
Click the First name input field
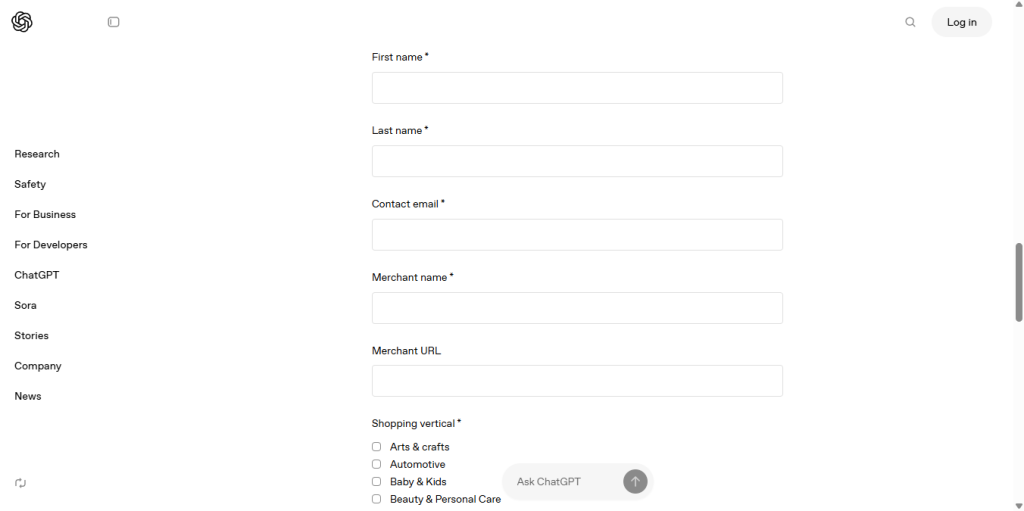coord(577,88)
